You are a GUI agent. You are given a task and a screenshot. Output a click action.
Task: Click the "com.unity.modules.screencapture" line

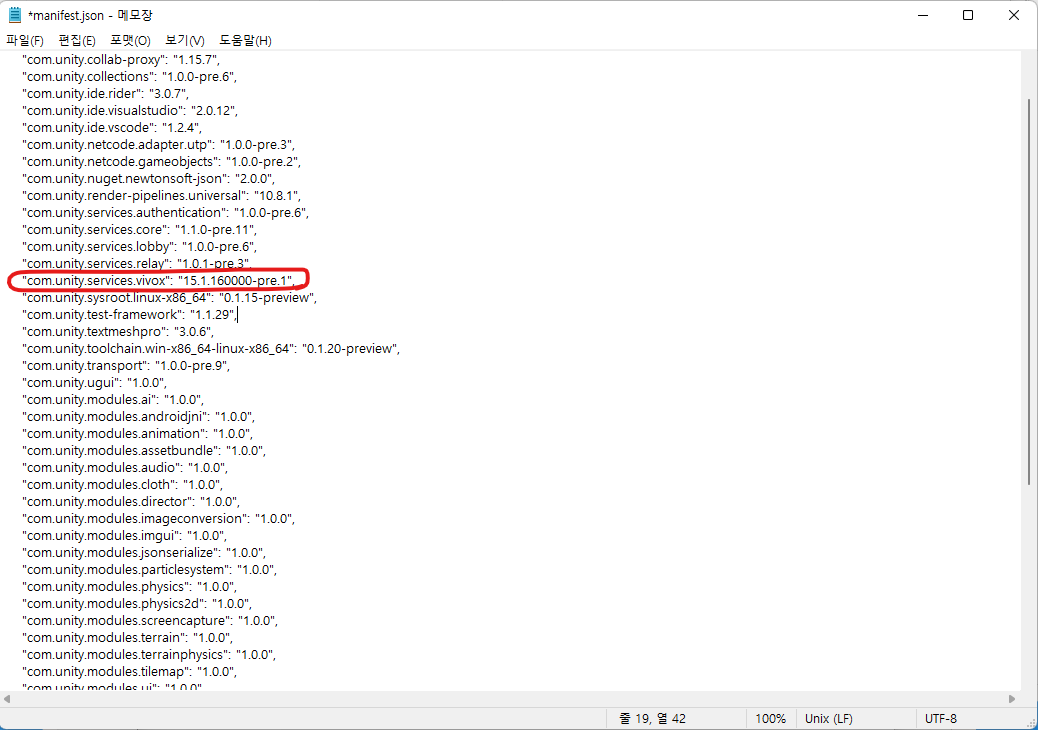coord(150,621)
